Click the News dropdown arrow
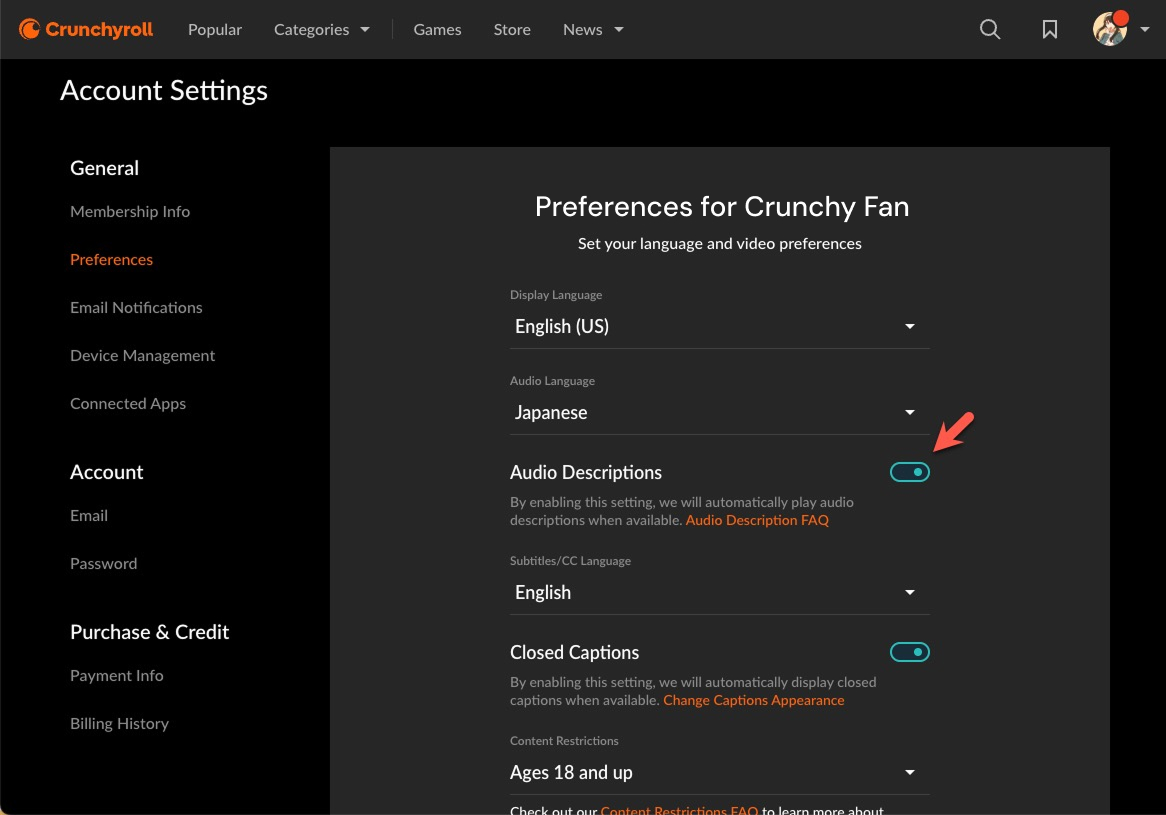 tap(618, 30)
